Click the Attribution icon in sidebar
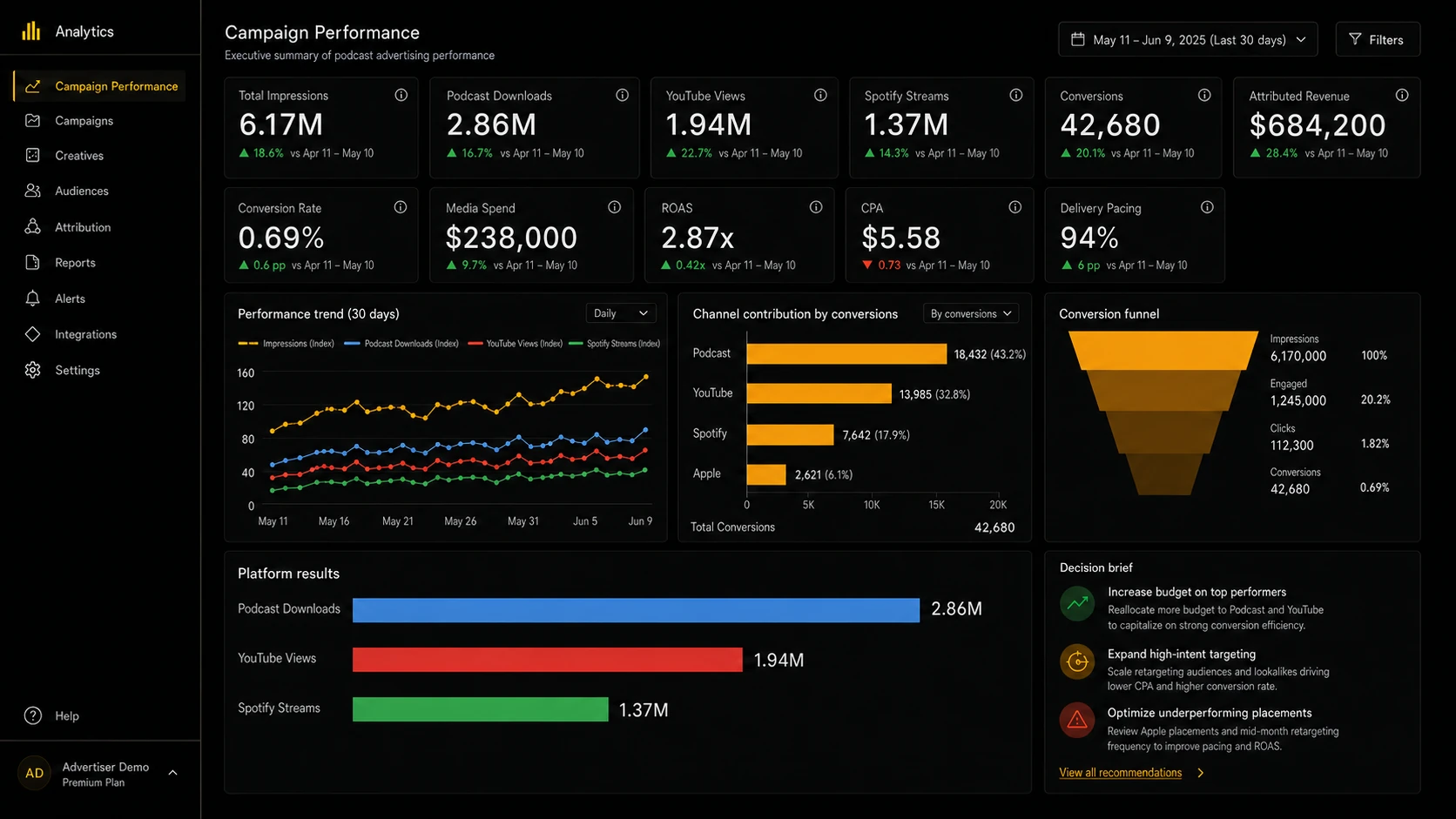This screenshot has height=819, width=1456. (33, 226)
